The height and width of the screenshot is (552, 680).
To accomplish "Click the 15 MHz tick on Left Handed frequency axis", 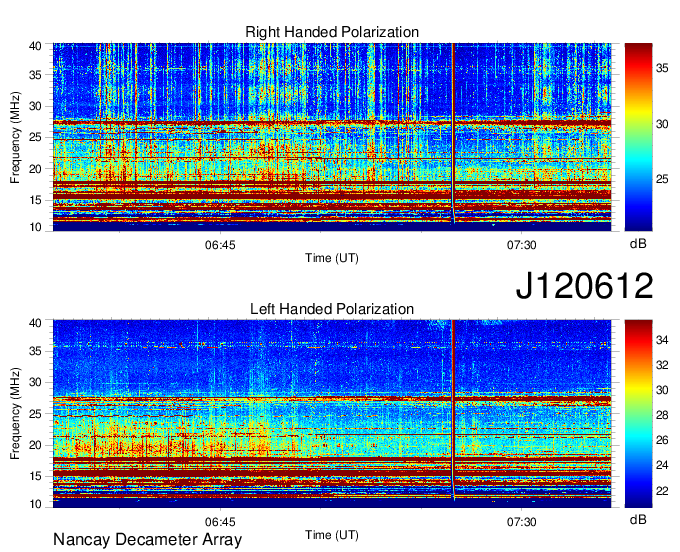I will 36,476.
